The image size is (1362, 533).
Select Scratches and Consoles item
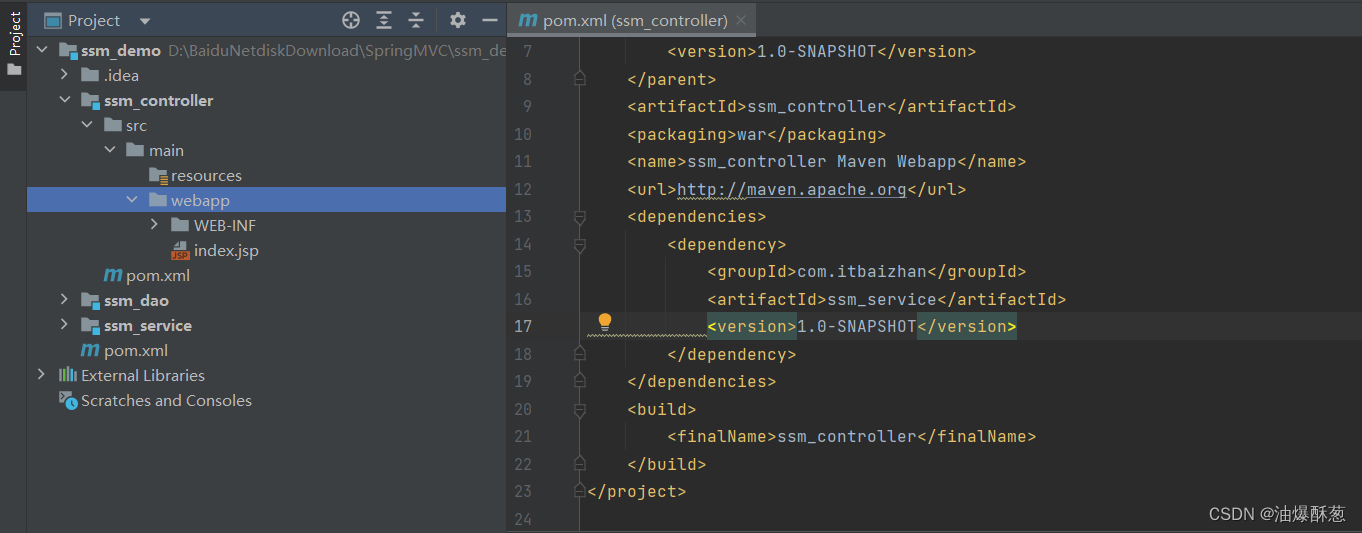[x=166, y=400]
